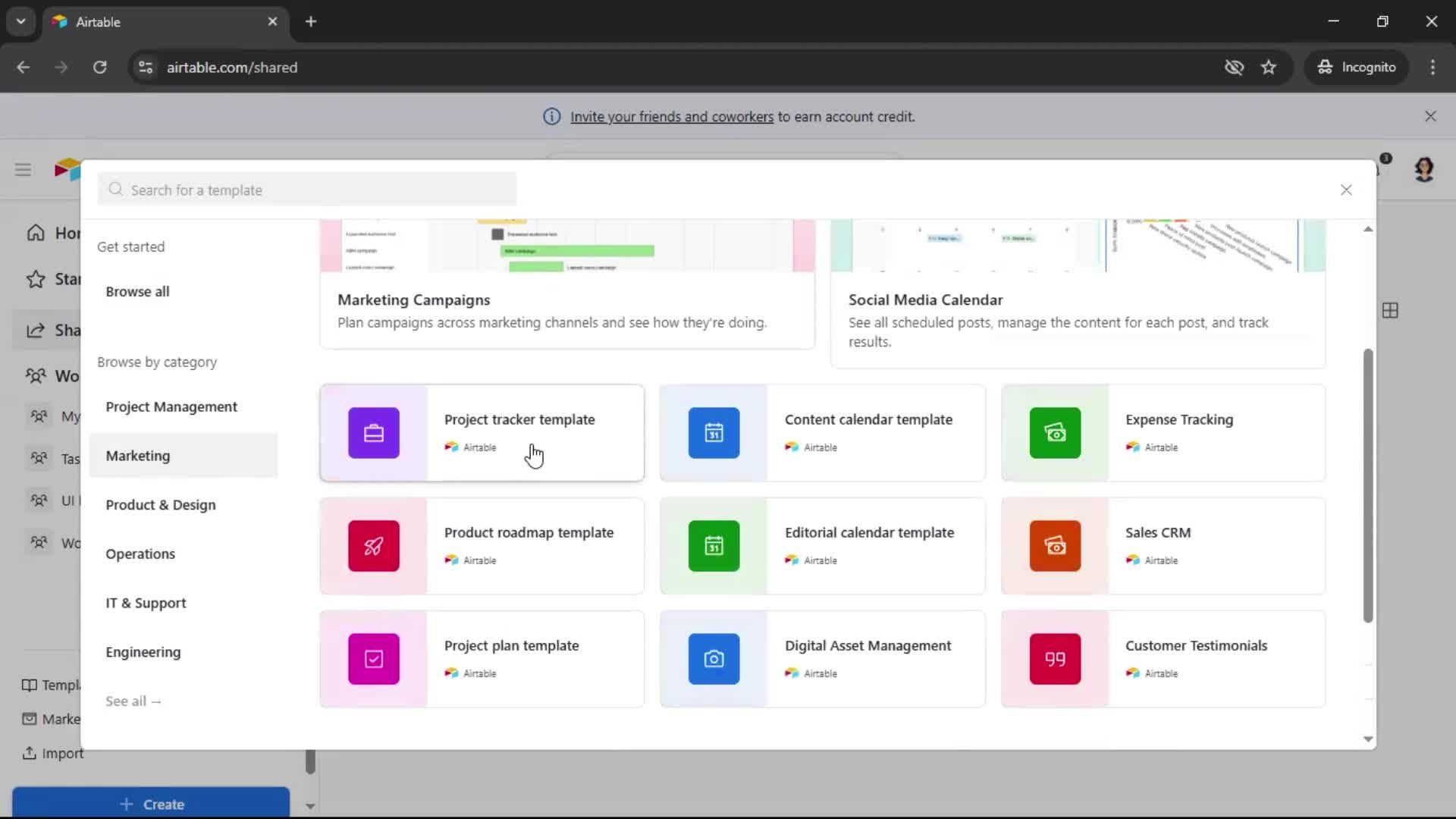Screen dimensions: 1456x819
Task: Click the info icon in the banner
Action: (552, 117)
